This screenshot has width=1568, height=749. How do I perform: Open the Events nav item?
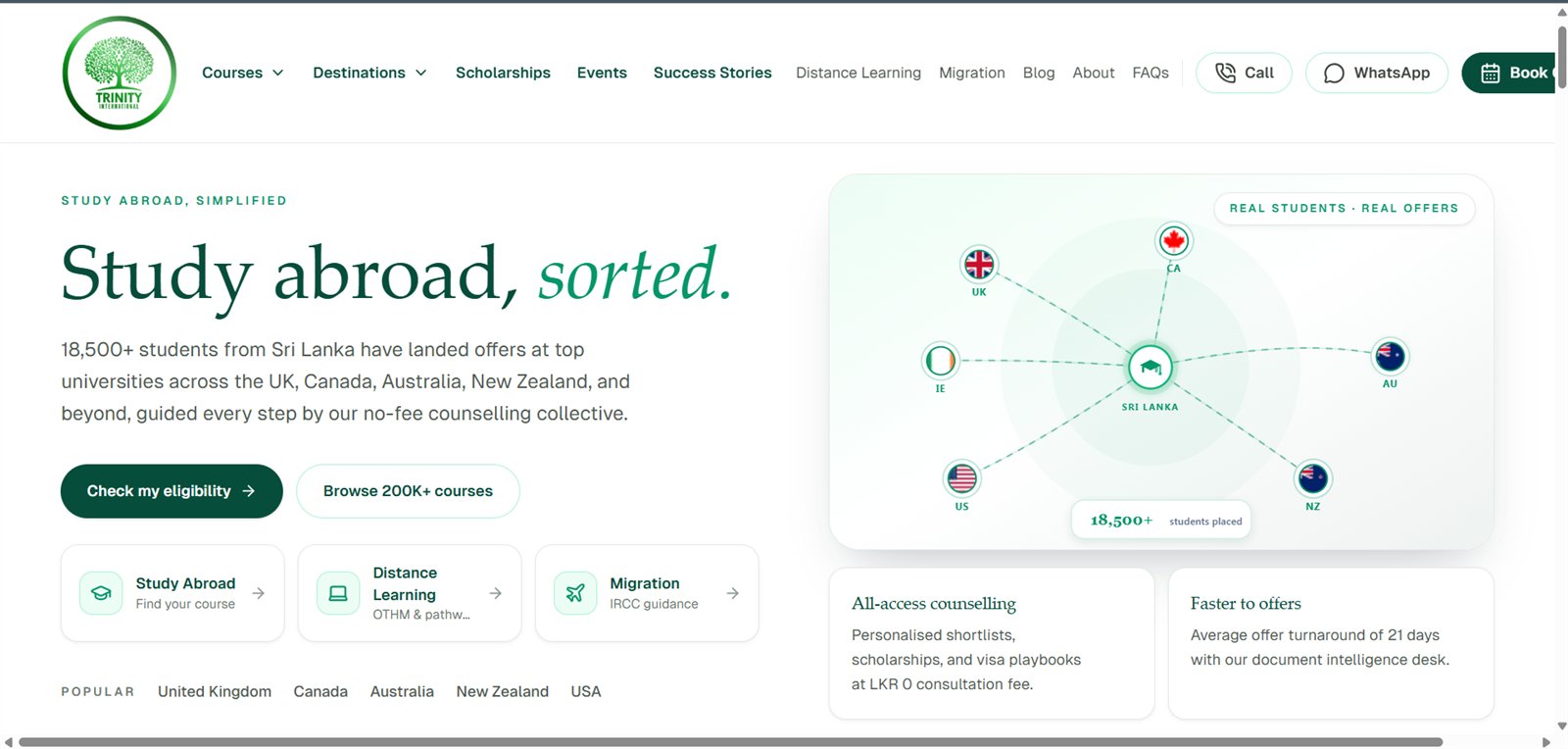pyautogui.click(x=602, y=73)
